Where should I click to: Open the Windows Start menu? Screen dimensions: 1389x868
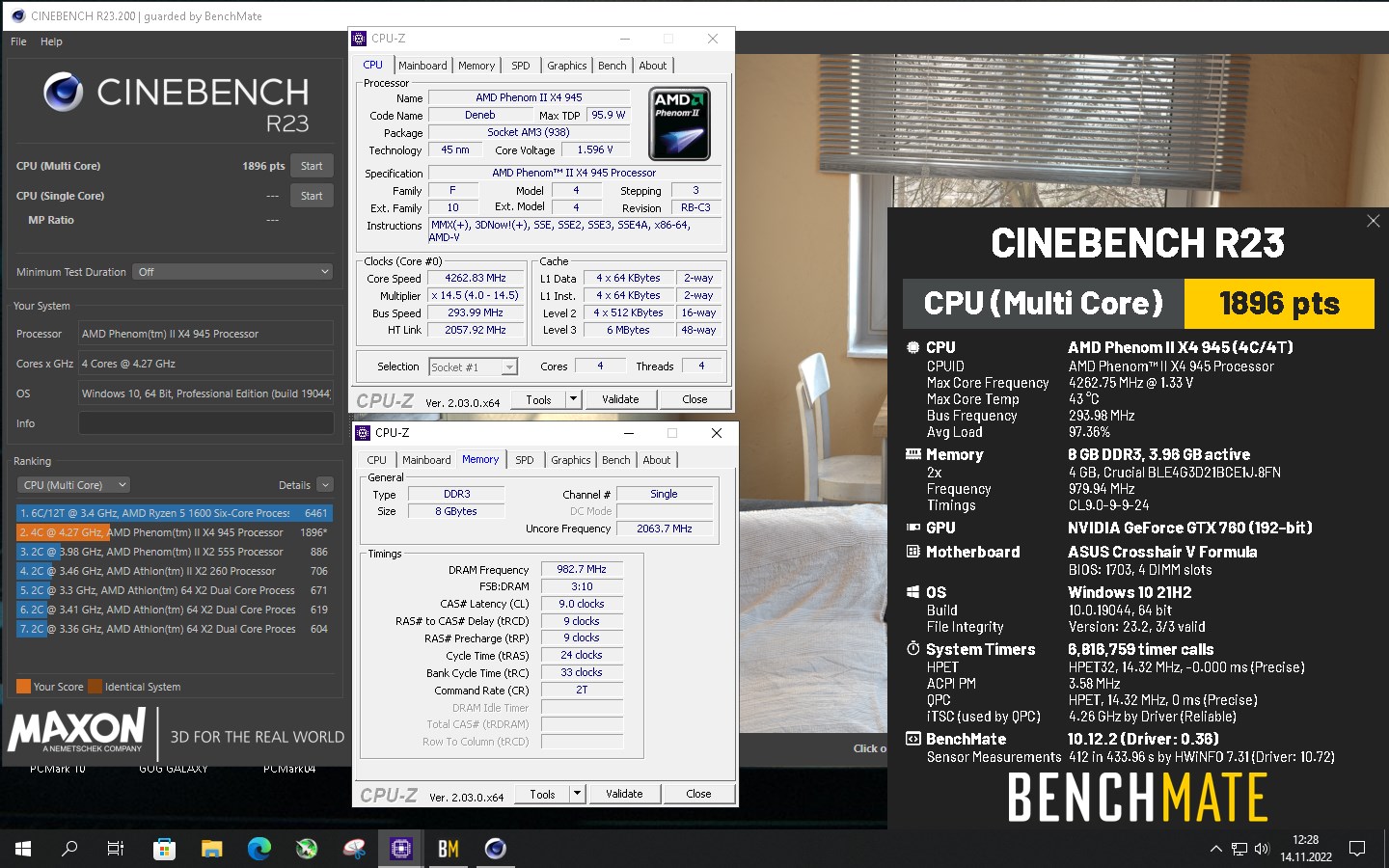click(x=23, y=849)
